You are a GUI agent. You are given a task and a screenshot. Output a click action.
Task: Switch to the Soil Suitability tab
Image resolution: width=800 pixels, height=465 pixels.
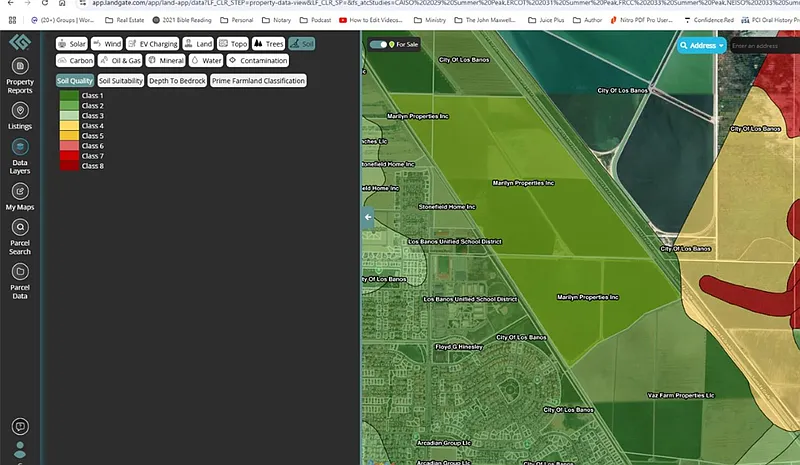[121, 80]
